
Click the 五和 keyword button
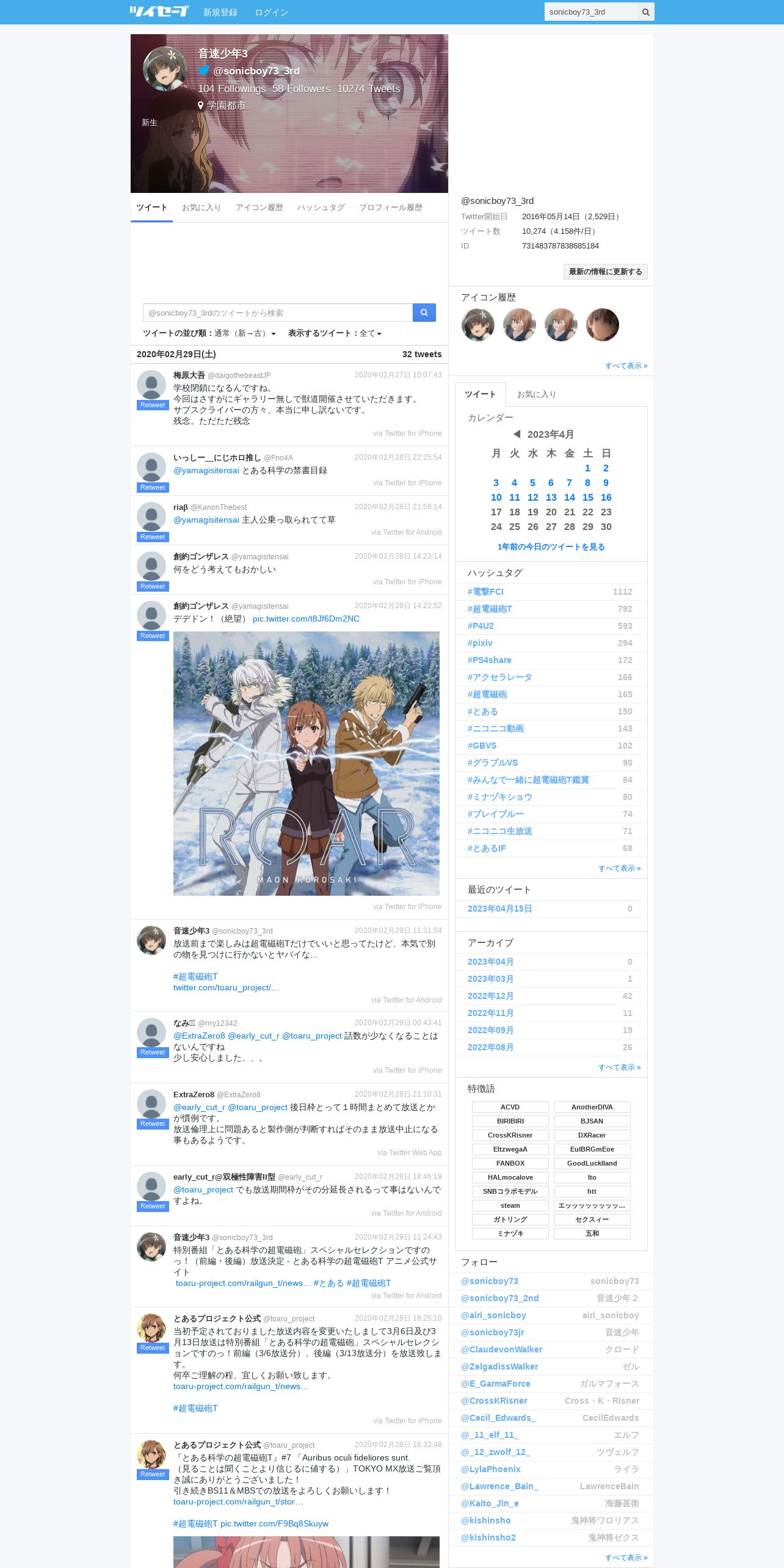592,1233
